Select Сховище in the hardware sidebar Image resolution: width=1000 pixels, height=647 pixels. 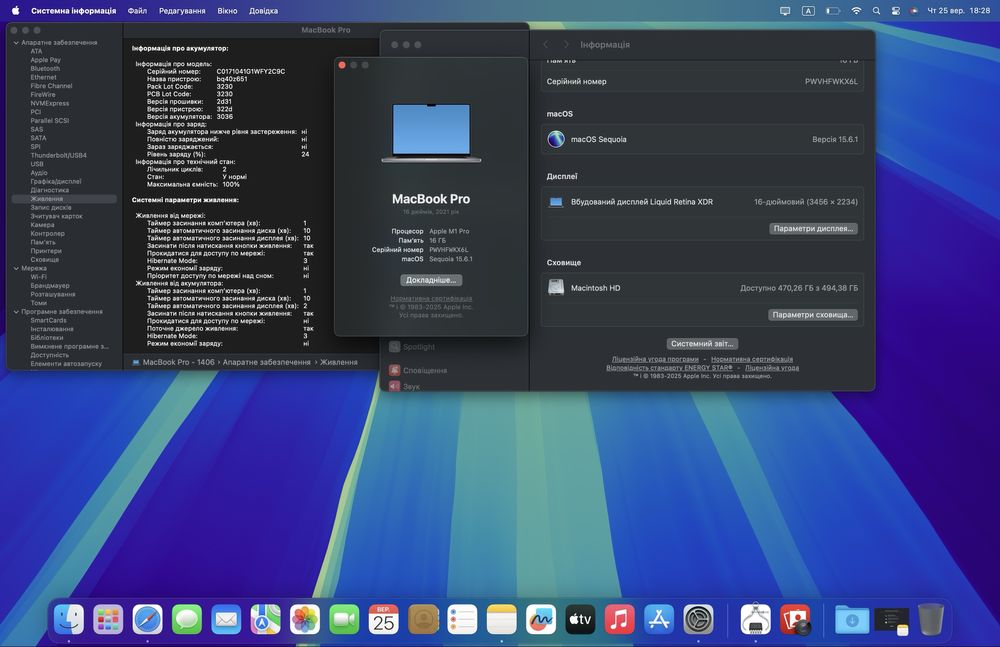(44, 259)
